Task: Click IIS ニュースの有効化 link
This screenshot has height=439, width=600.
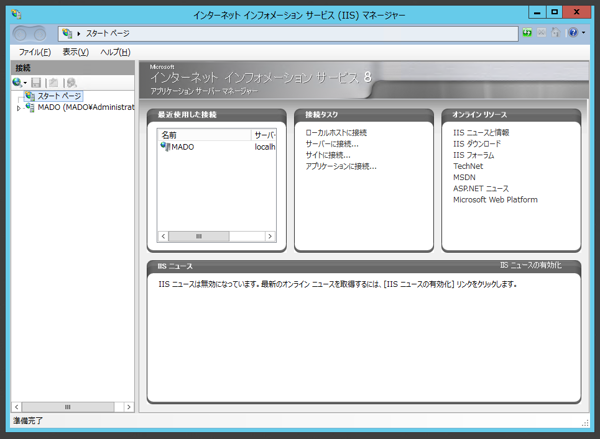Action: pyautogui.click(x=531, y=265)
